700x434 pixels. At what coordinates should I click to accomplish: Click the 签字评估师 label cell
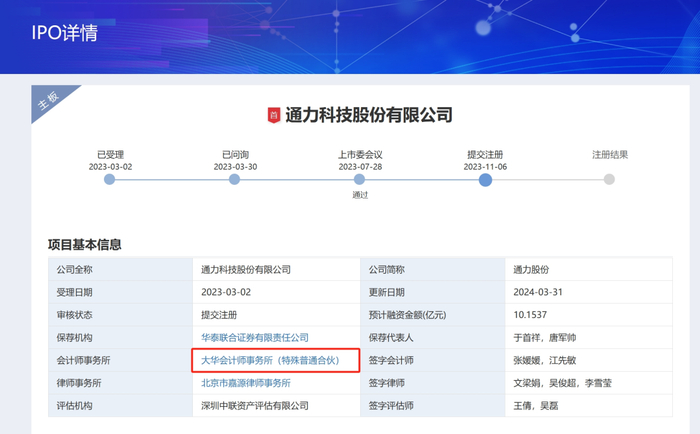coord(433,406)
